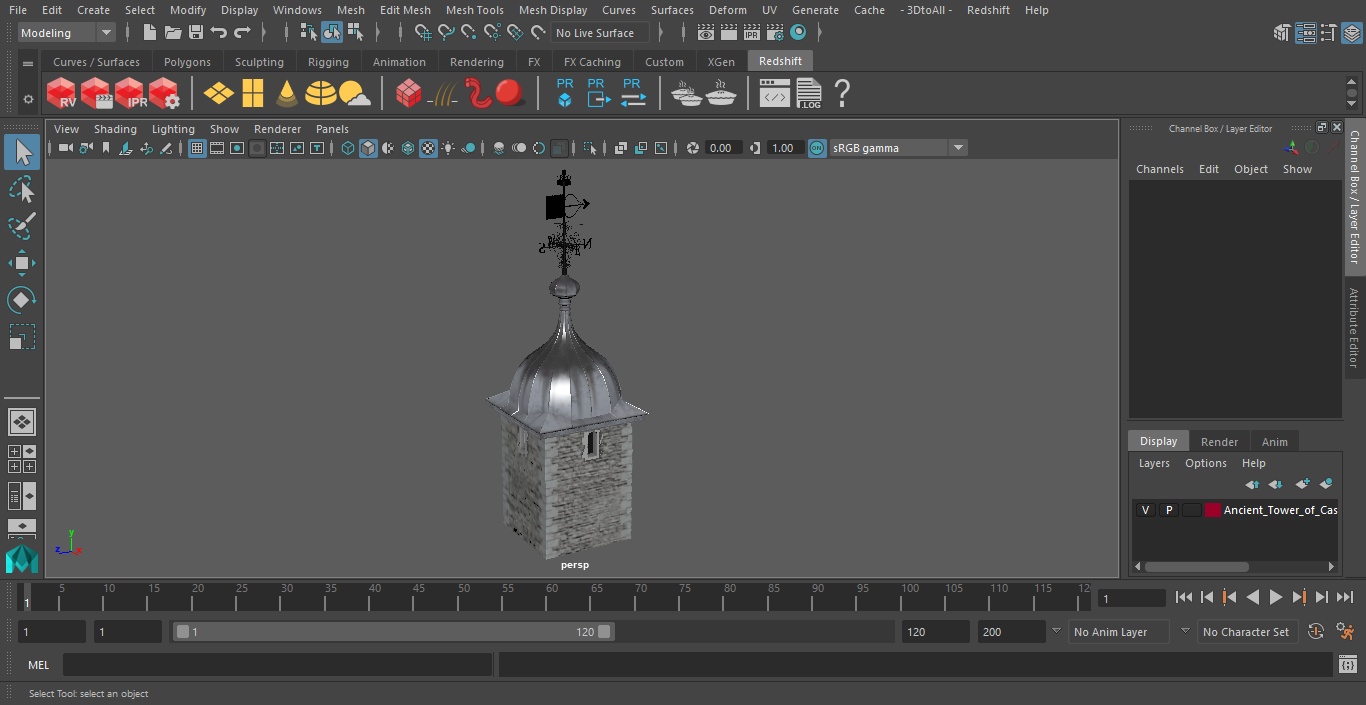This screenshot has width=1366, height=705.
Task: Go to end of playback range
Action: click(1344, 597)
